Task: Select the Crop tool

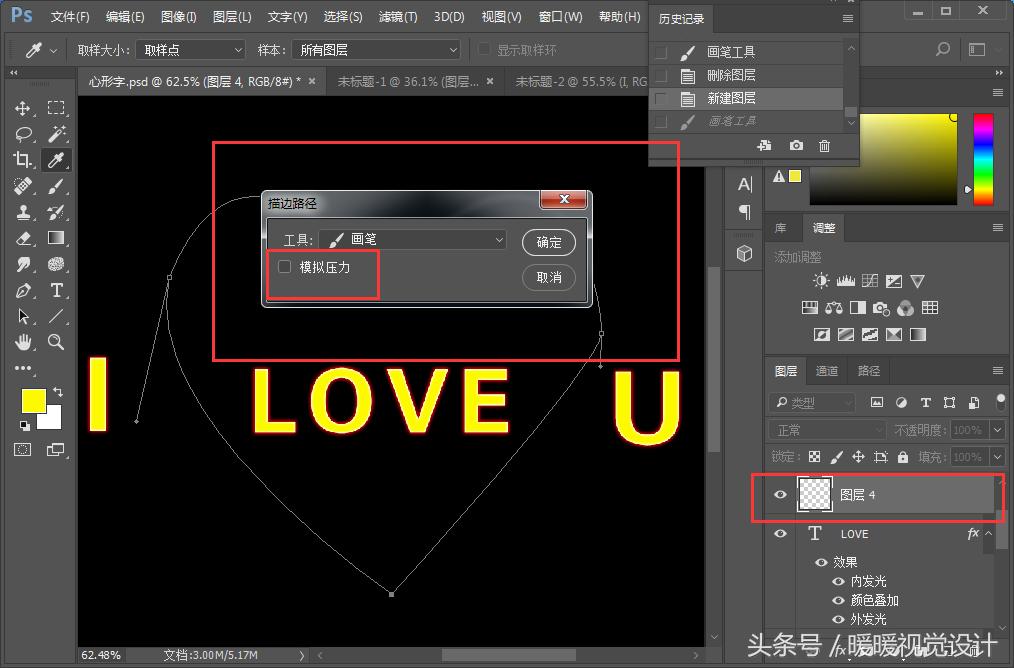Action: pos(24,160)
